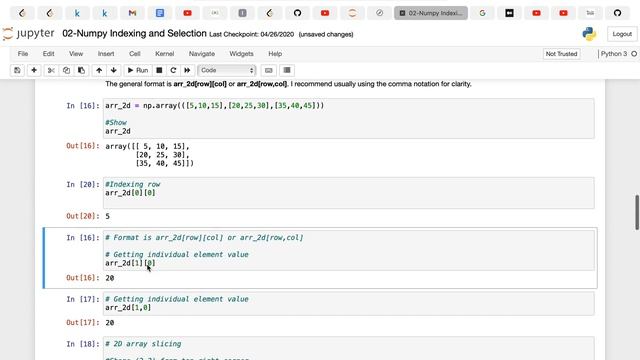The height and width of the screenshot is (360, 640).
Task: Click the page vertical scrollbar thumb
Action: click(637, 212)
